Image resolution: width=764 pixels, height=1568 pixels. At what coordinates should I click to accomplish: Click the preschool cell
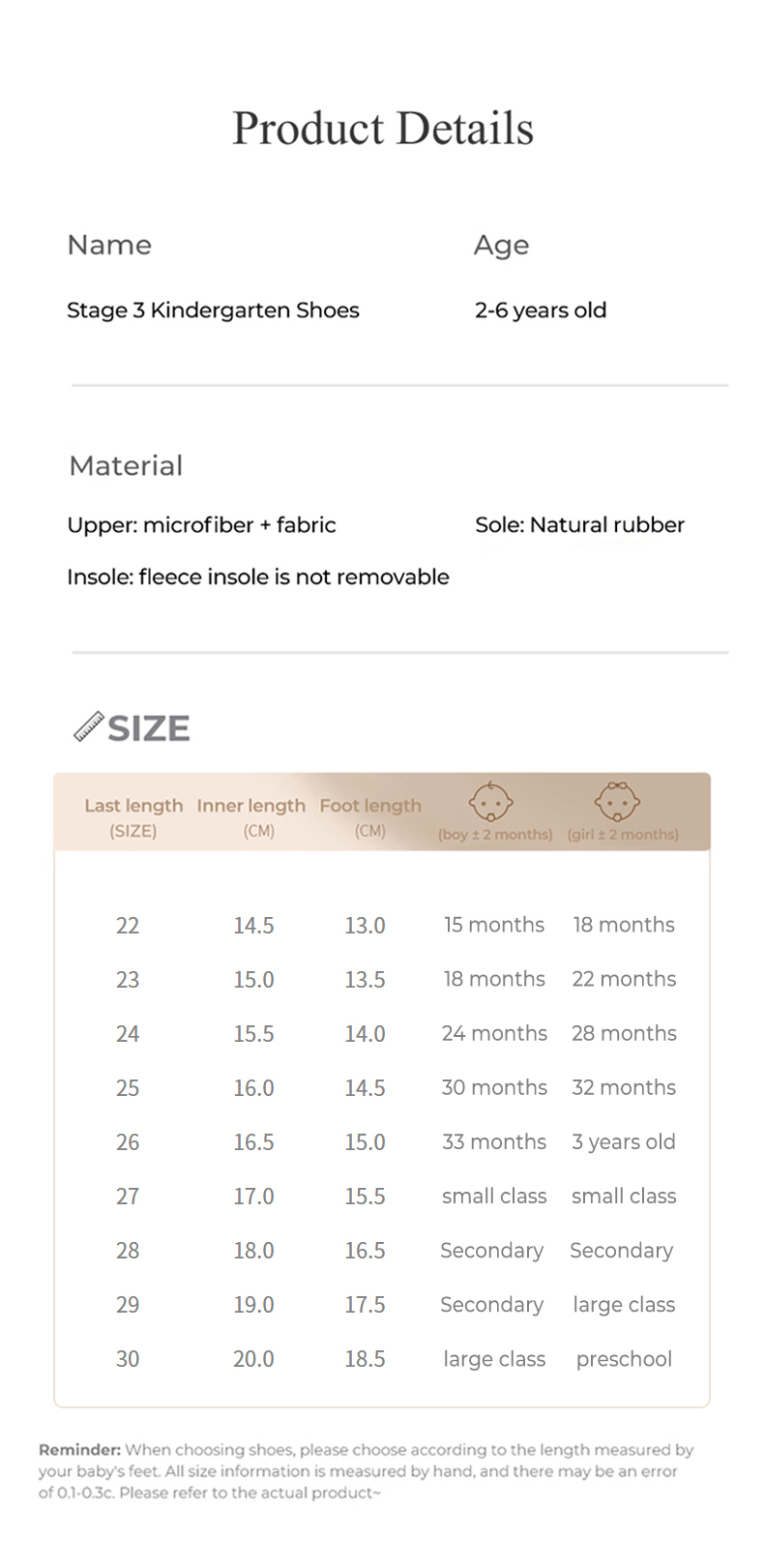[624, 1359]
